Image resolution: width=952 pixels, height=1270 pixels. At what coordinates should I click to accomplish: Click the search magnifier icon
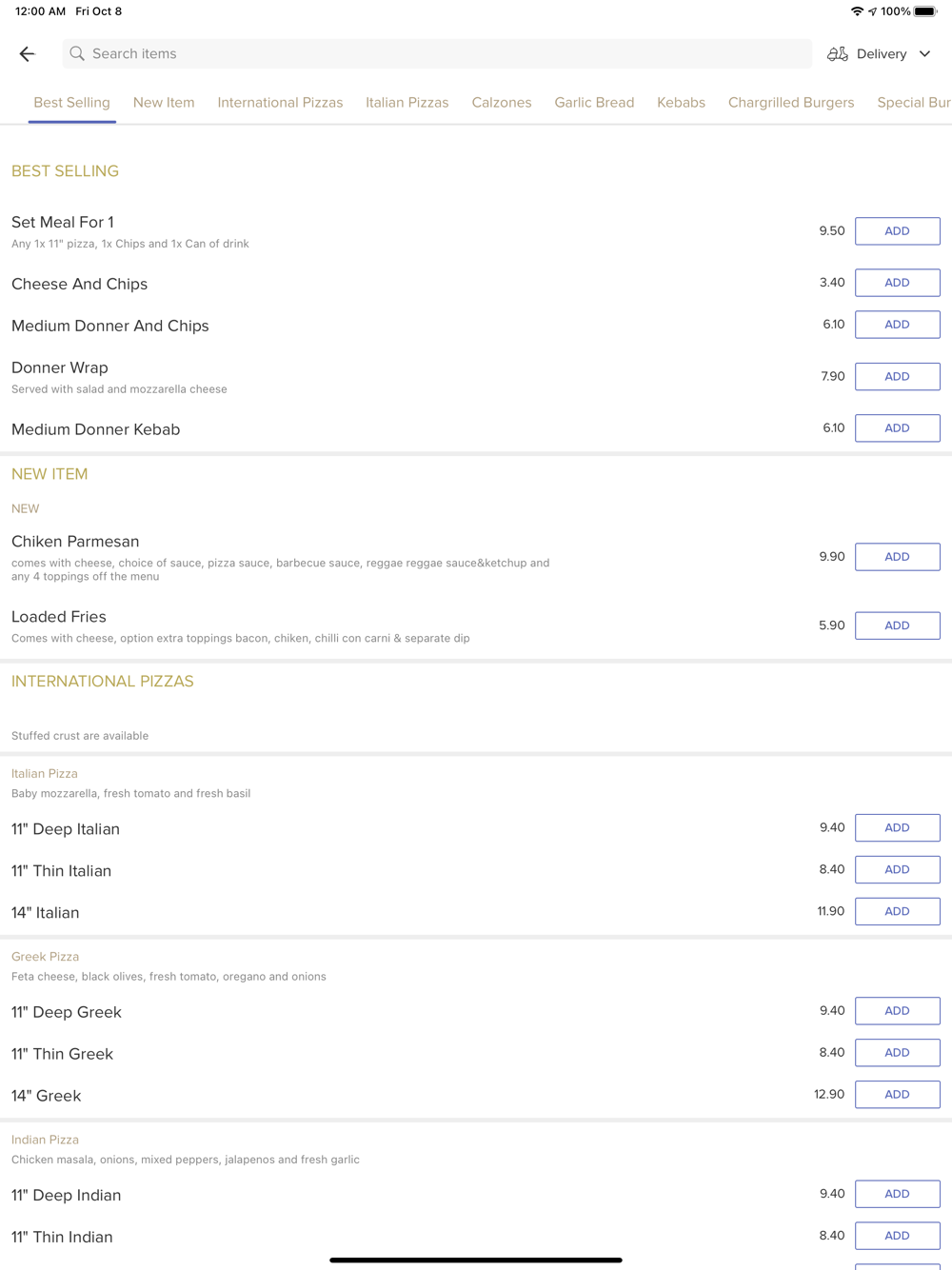click(77, 54)
